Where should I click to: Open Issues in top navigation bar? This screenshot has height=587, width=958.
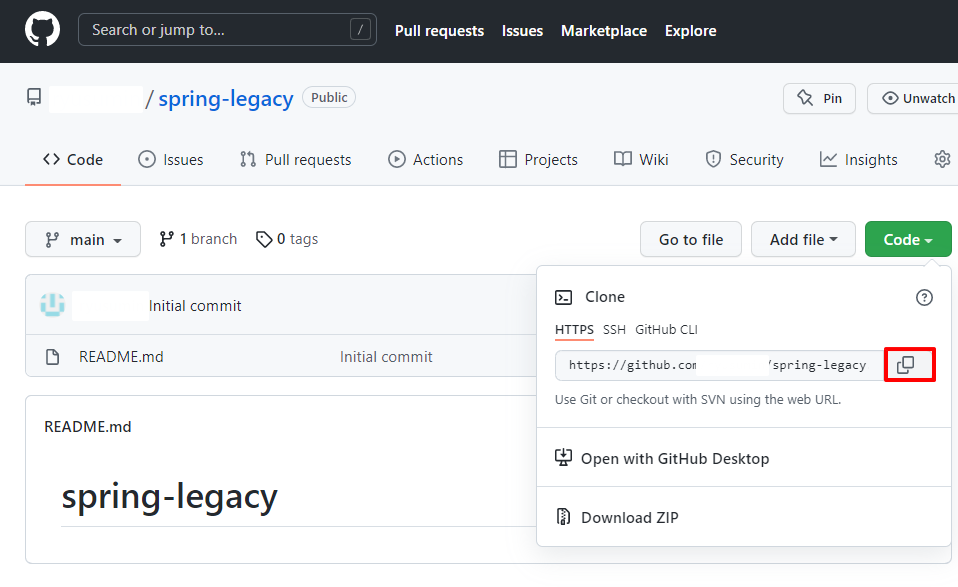click(522, 31)
